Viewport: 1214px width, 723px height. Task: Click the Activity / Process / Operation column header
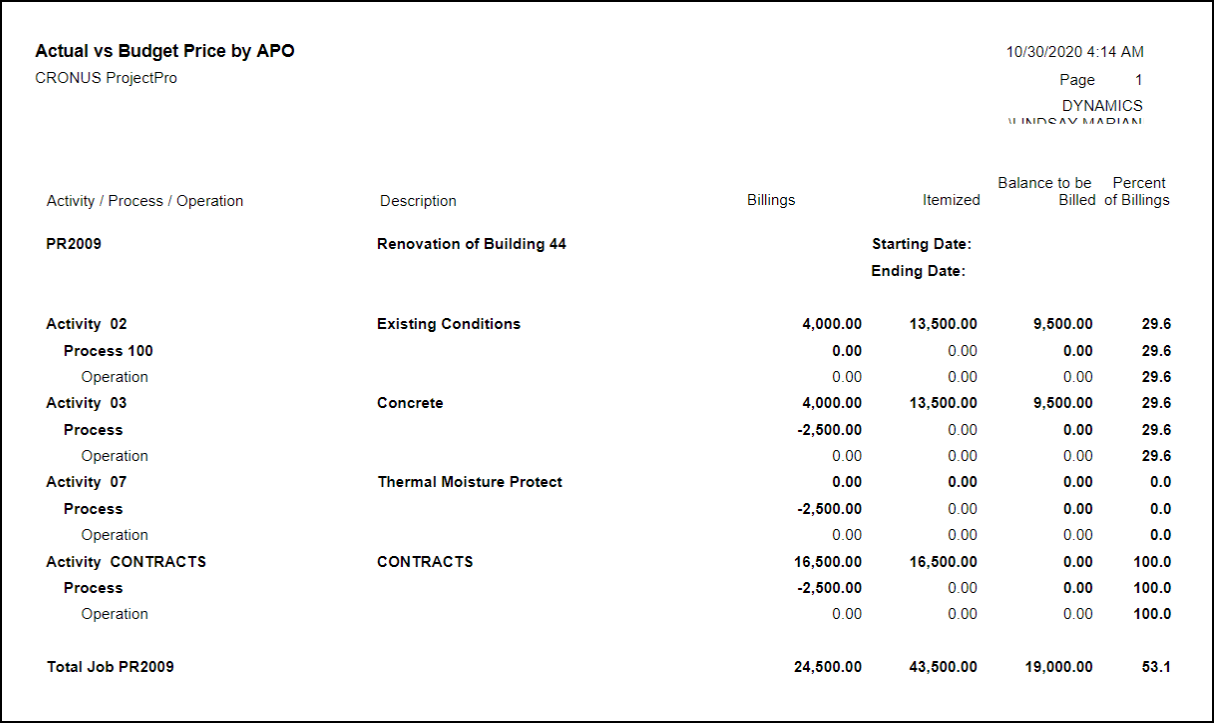[145, 201]
